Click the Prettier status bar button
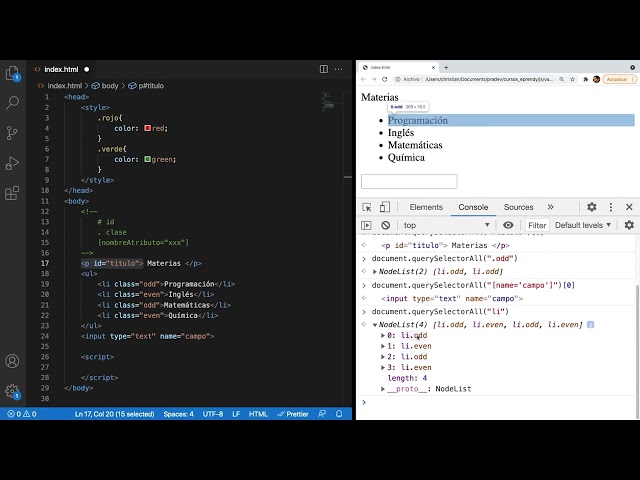This screenshot has height=480, width=640. pyautogui.click(x=293, y=414)
